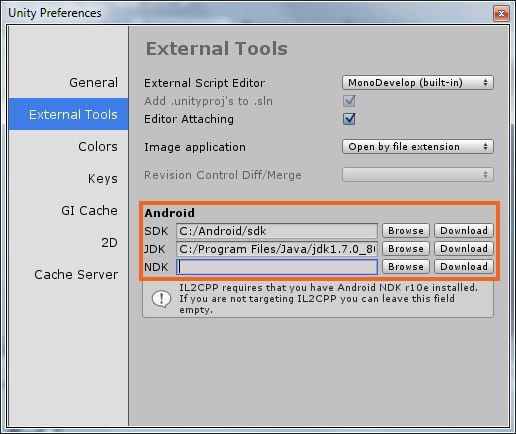Viewport: 516px width, 434px height.
Task: Close the Unity Preferences window
Action: tap(501, 13)
